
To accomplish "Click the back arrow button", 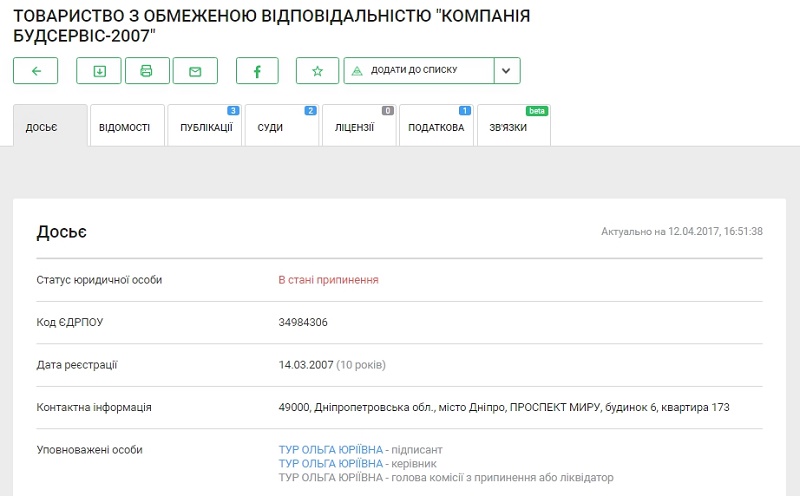I will [x=36, y=71].
